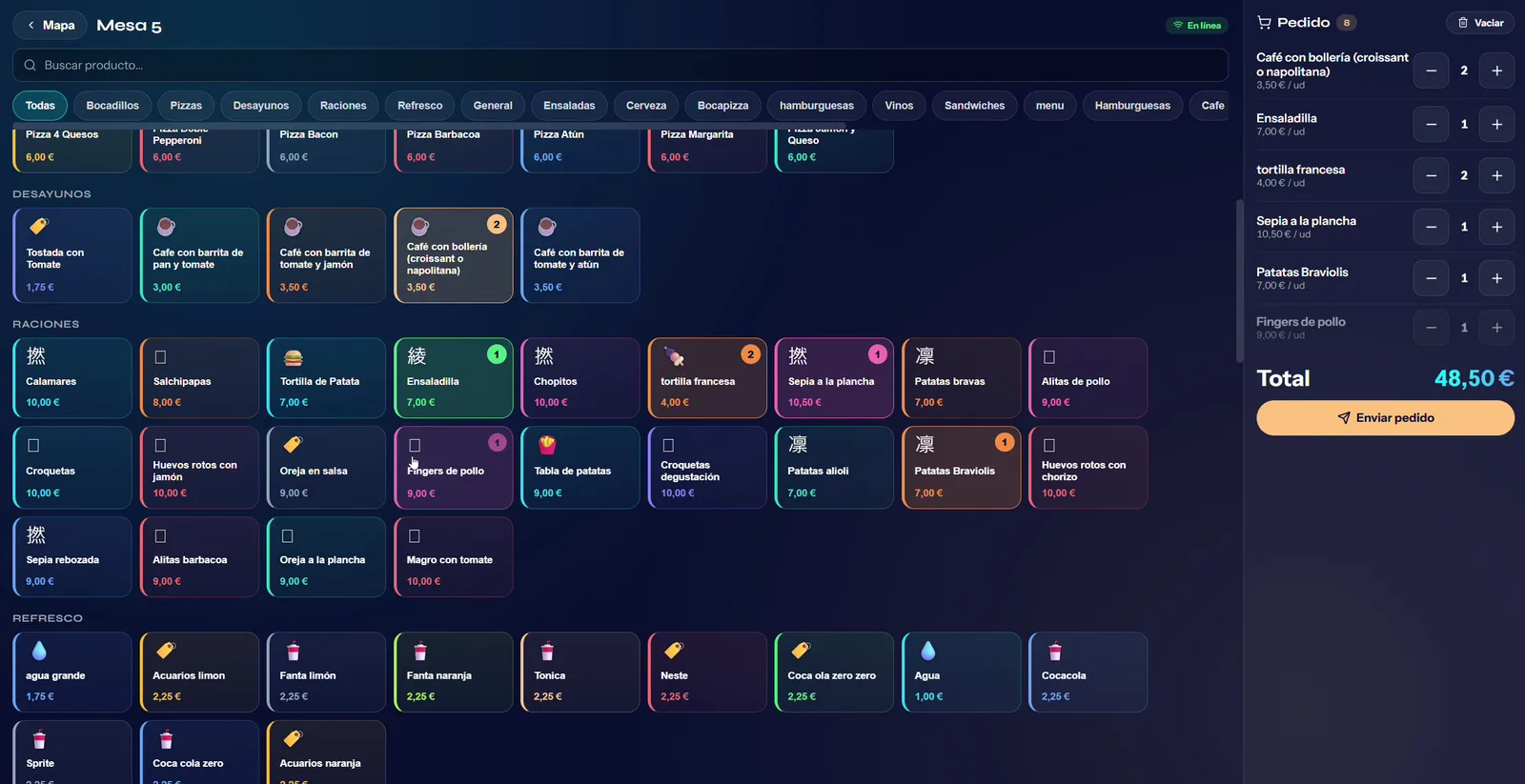1525x784 pixels.
Task: Add Fanta limón to the order
Action: pos(326,673)
